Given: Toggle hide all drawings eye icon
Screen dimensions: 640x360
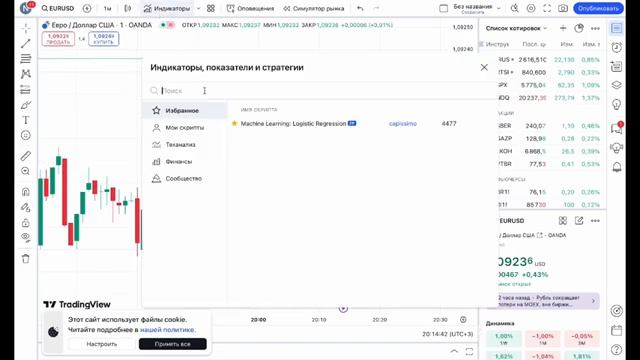Looking at the screenshot, I should click(x=26, y=238).
